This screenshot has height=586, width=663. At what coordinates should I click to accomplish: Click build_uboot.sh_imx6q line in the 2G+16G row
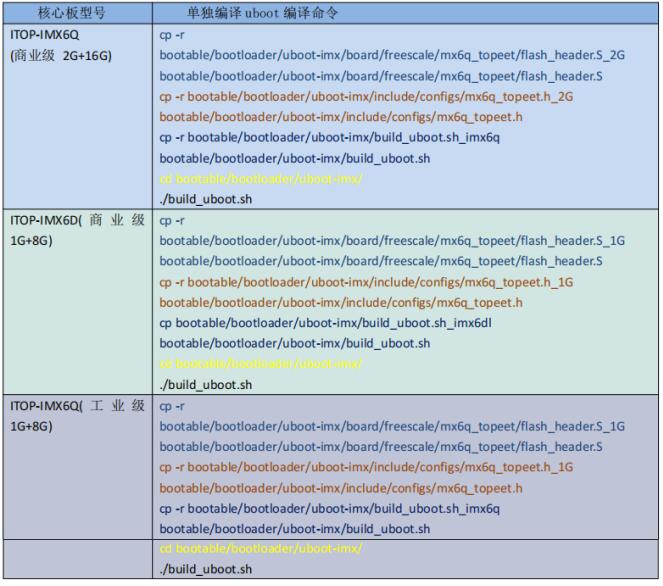tap(329, 137)
